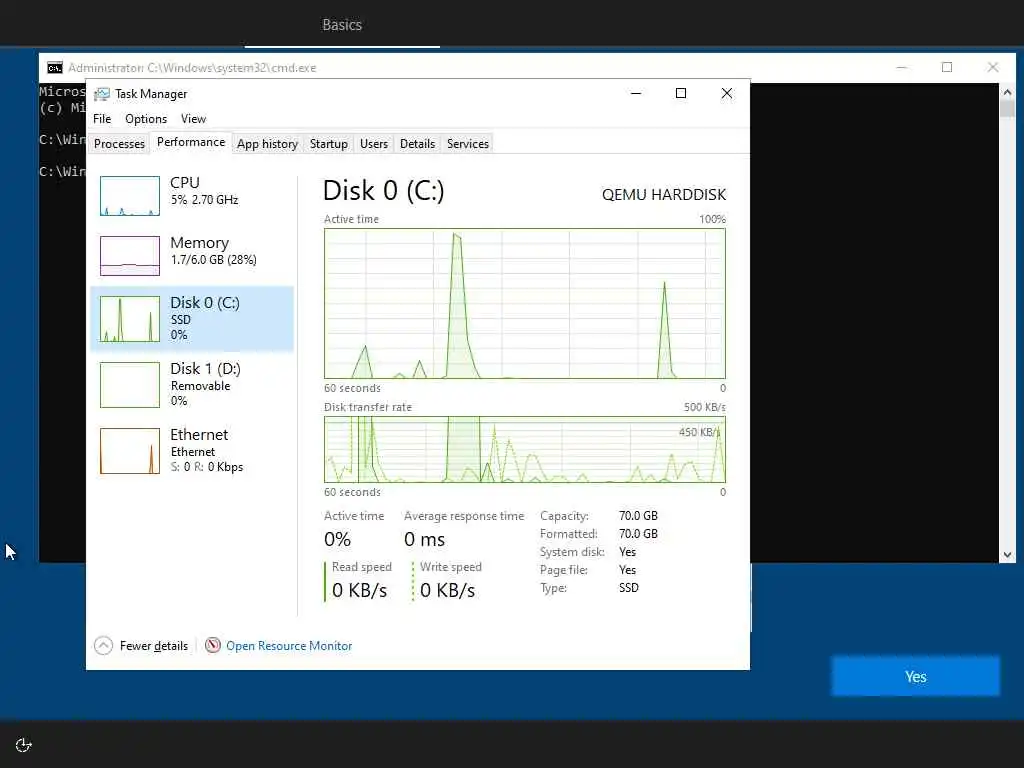1024x768 pixels.
Task: Click the Formatted 70.0 GB value
Action: tap(638, 534)
